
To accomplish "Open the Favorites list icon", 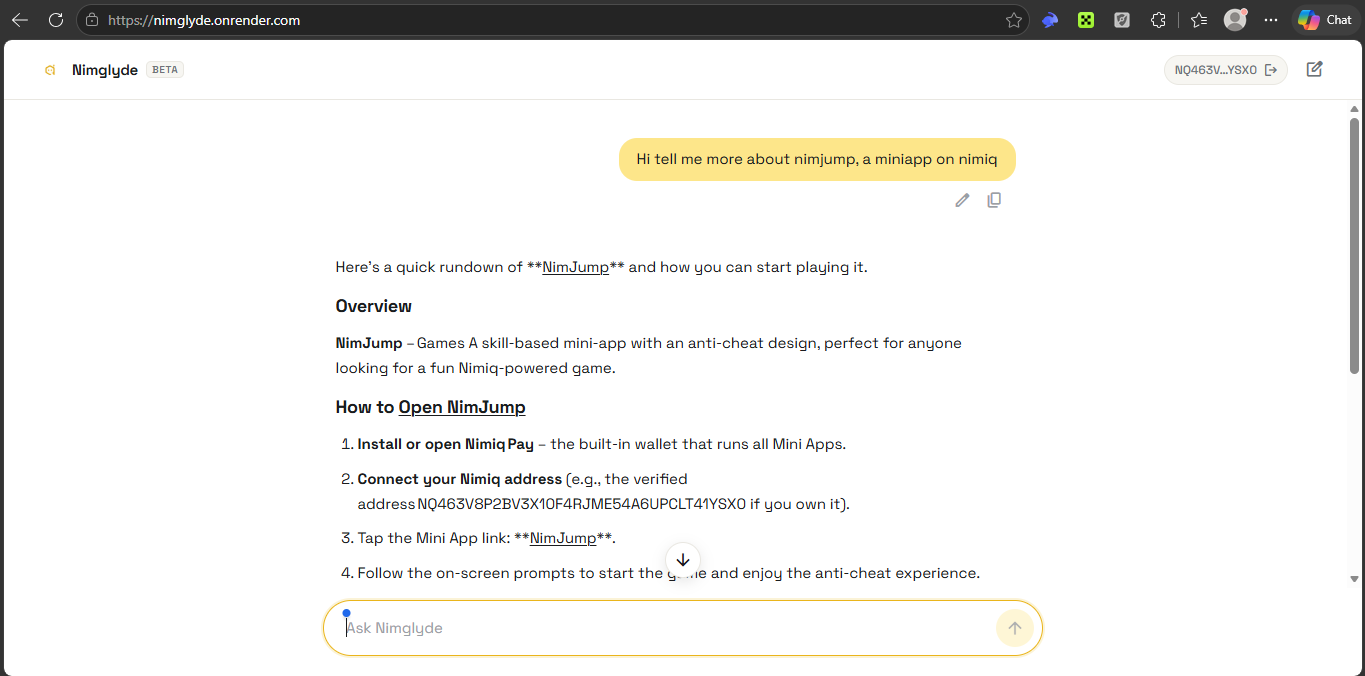I will (x=1199, y=20).
